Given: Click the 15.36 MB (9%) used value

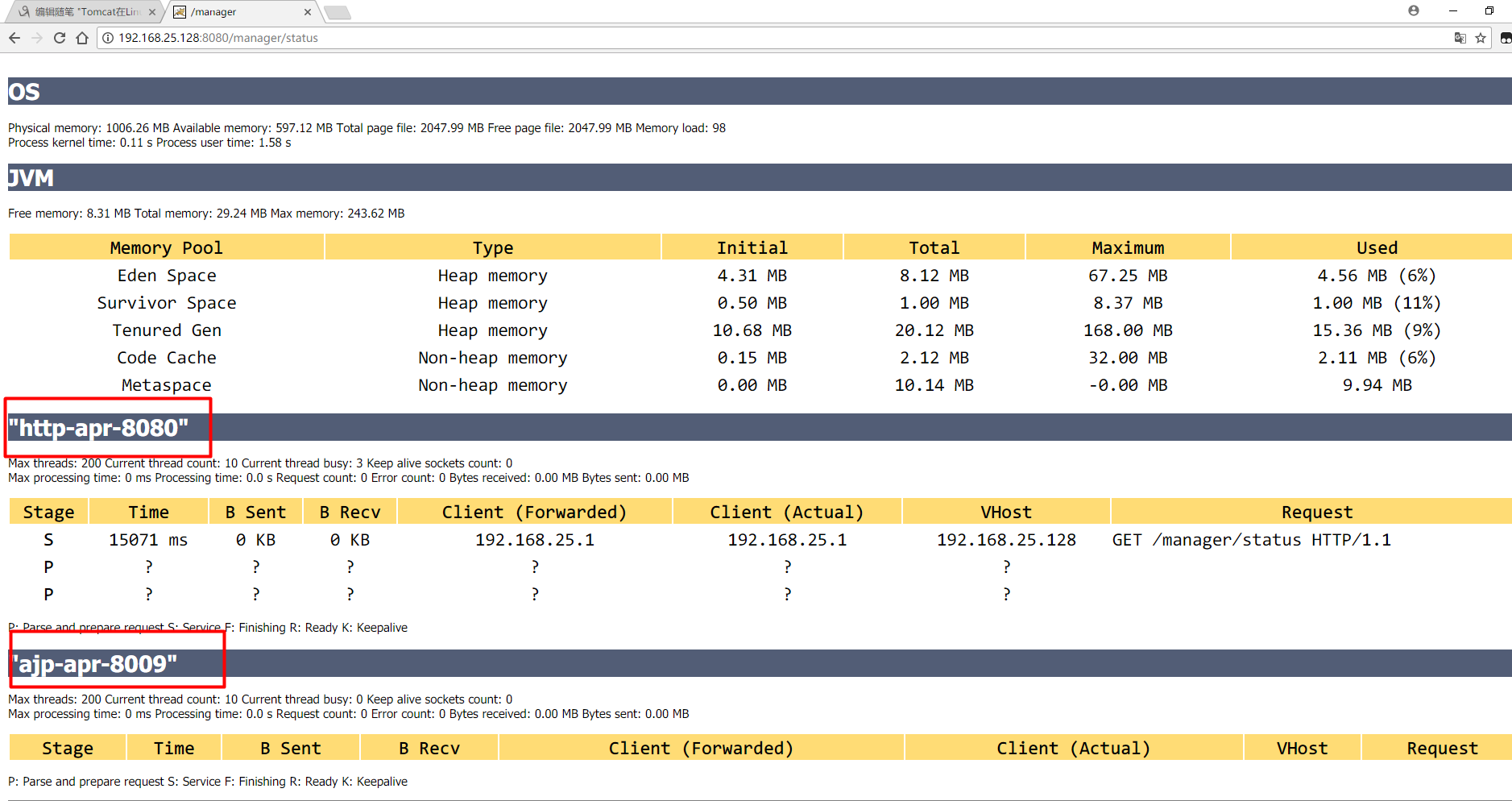Looking at the screenshot, I should click(x=1377, y=330).
